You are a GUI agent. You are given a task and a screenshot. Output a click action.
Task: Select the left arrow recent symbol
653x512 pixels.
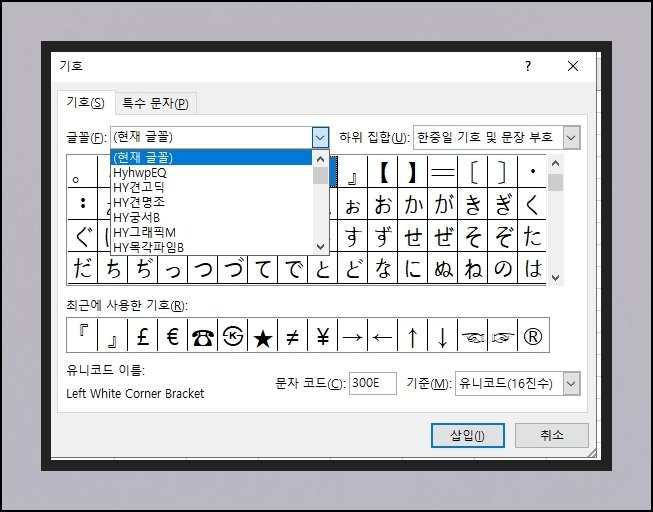tap(382, 335)
